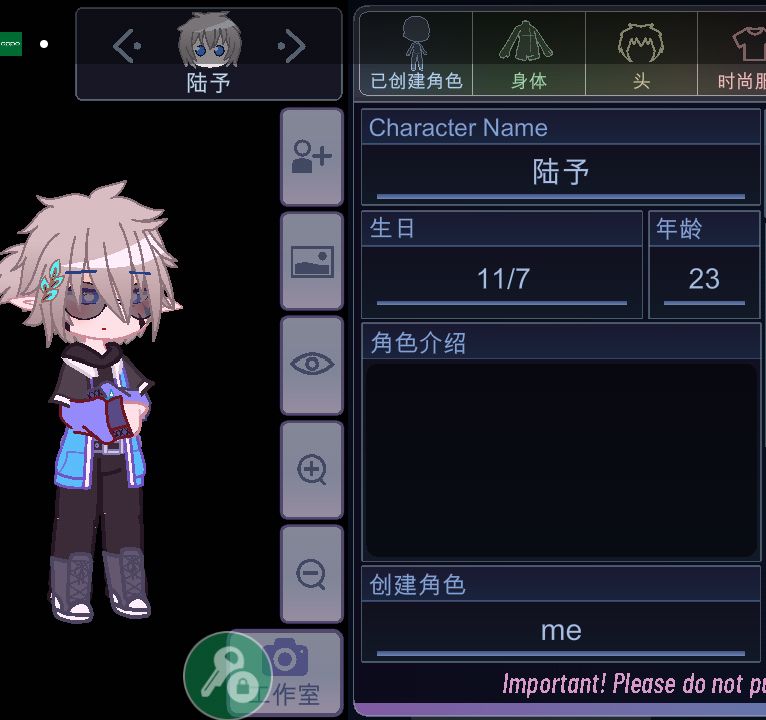766x720 pixels.
Task: Switch to the 头 head tab
Action: tap(641, 53)
